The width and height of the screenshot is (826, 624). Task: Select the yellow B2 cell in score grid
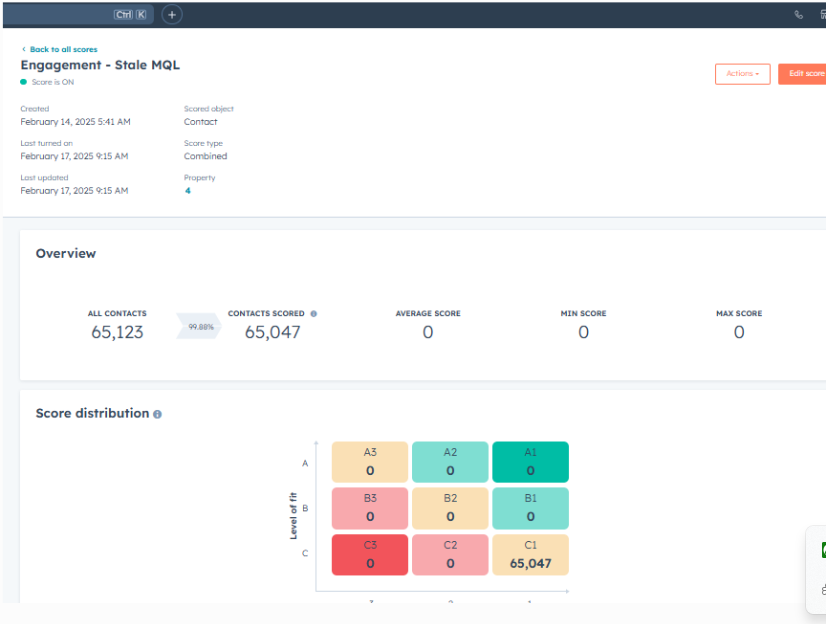coord(450,507)
